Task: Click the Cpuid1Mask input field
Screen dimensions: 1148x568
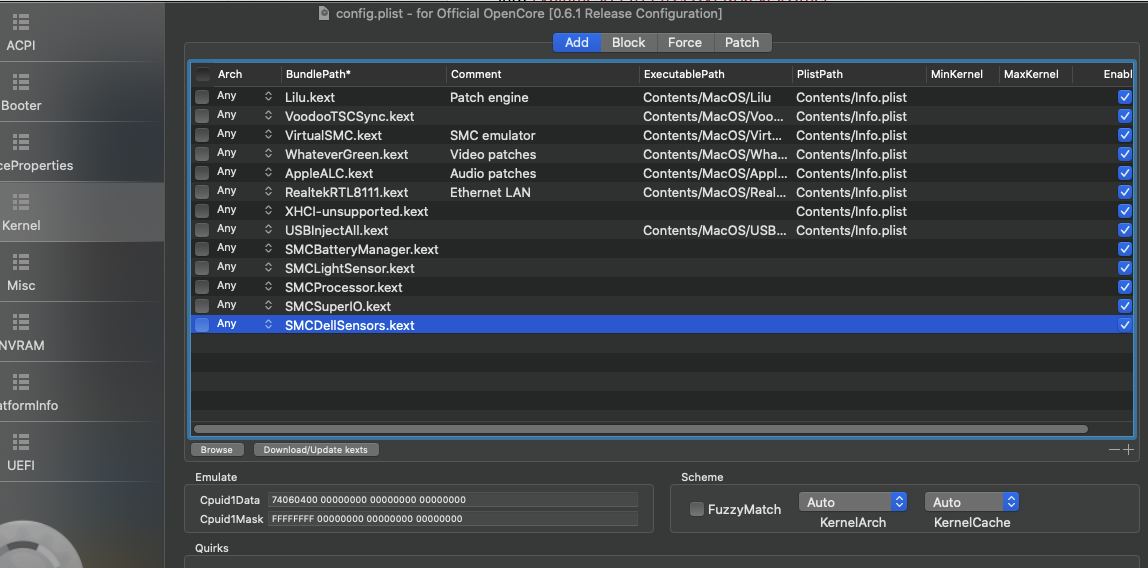Action: point(452,519)
